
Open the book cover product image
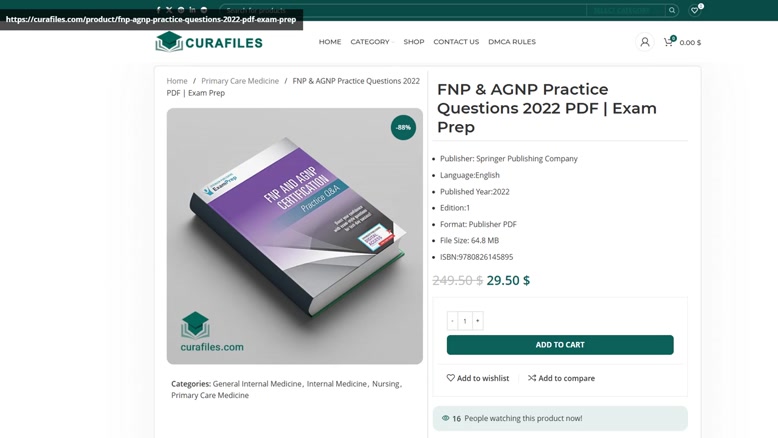coord(295,236)
